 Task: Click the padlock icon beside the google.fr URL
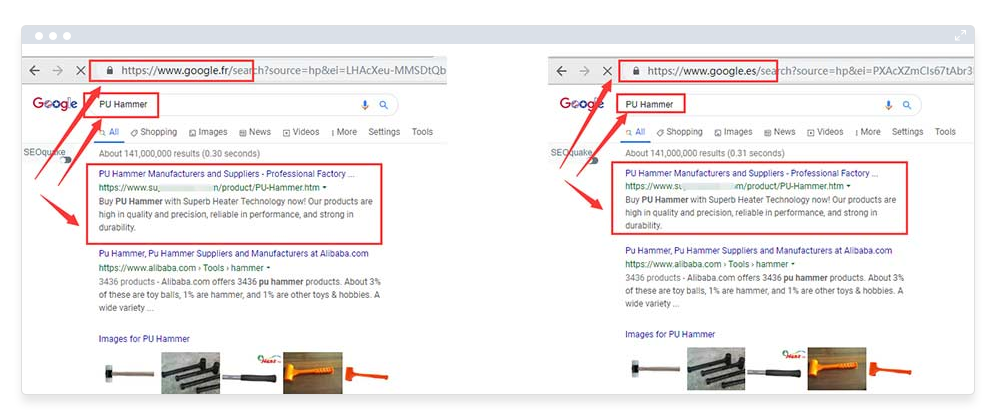coord(107,71)
